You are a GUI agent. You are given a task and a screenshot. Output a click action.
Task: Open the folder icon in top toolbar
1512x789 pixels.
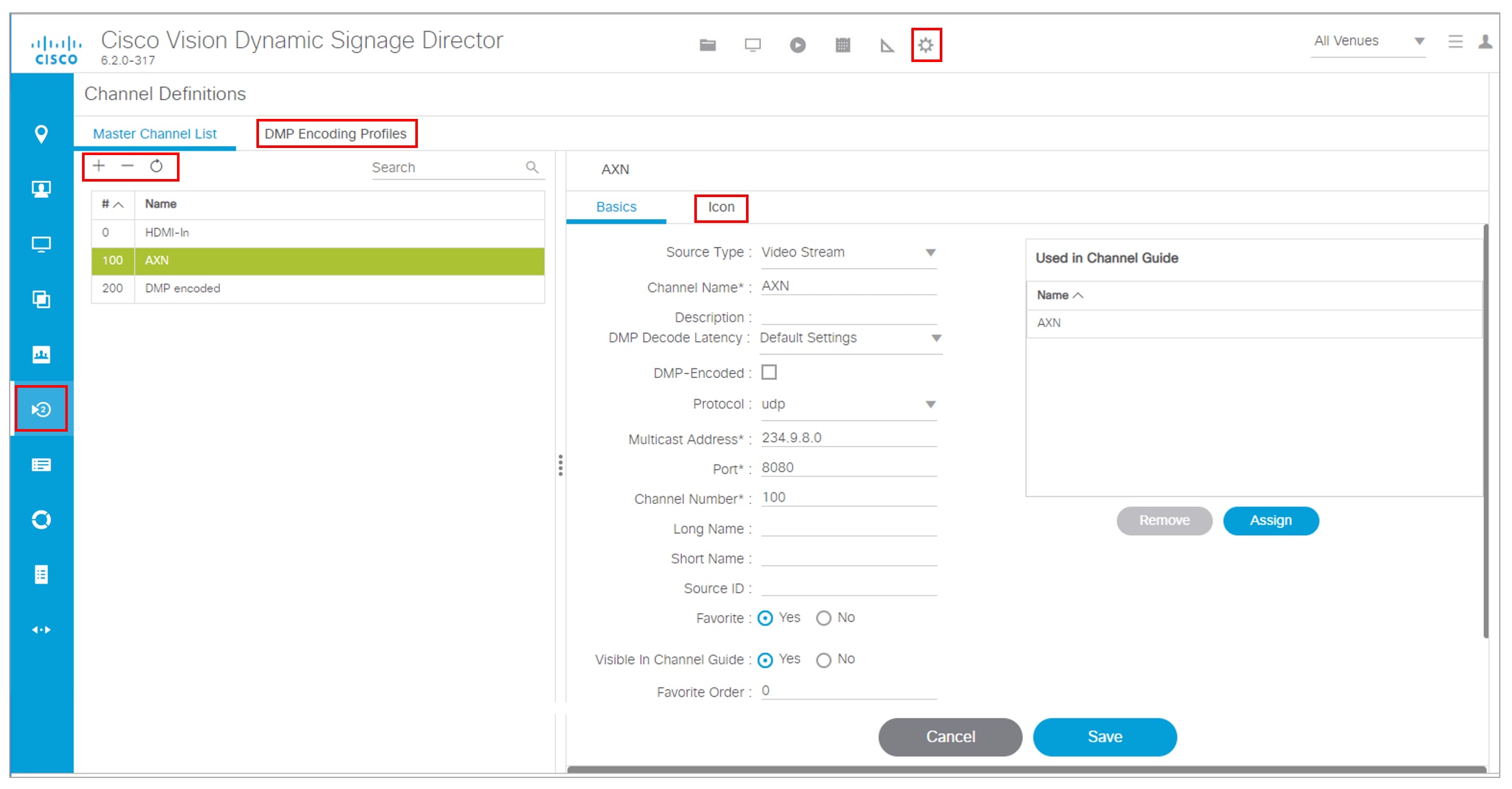pyautogui.click(x=707, y=45)
